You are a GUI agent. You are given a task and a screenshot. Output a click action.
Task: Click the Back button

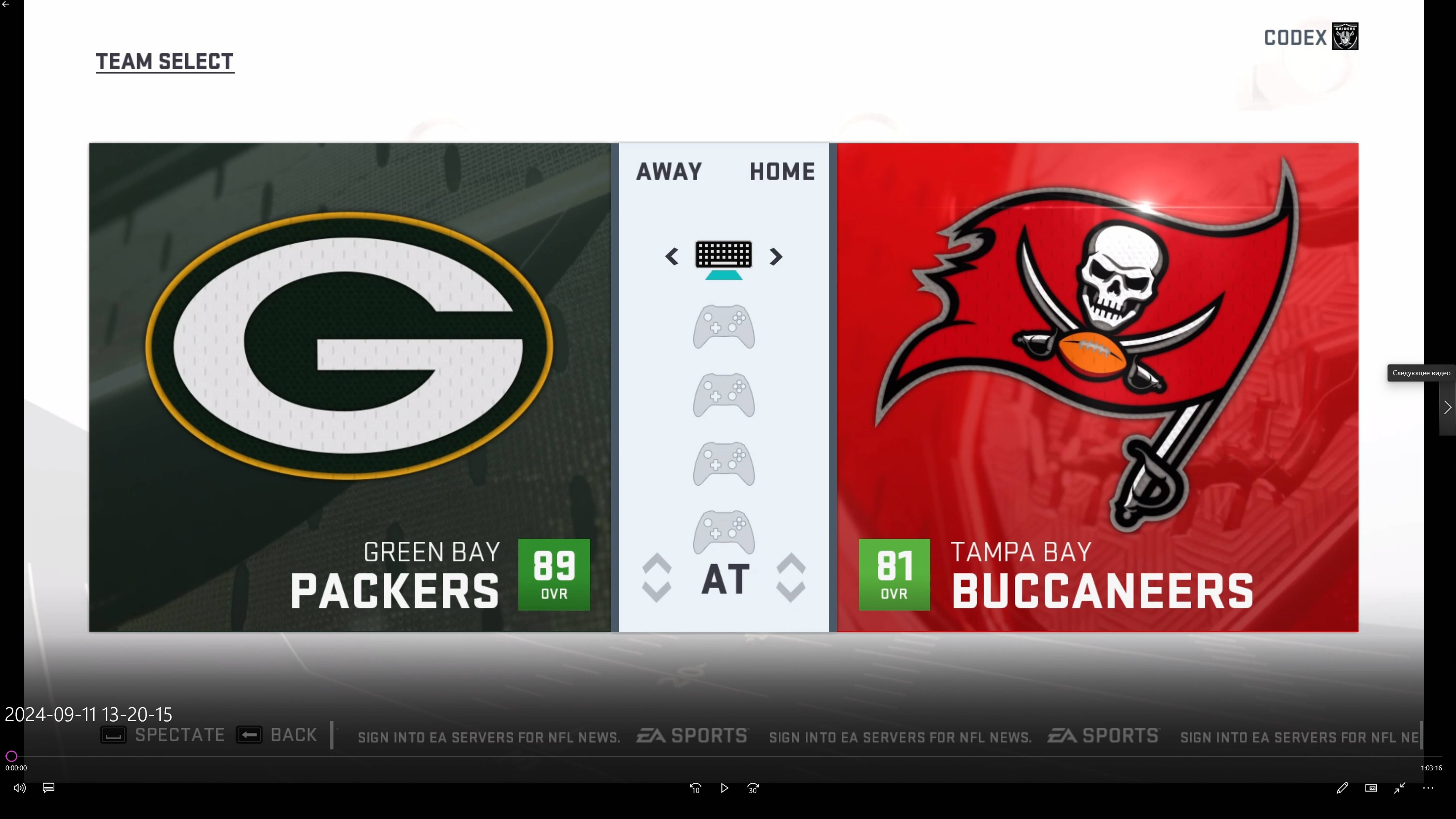(277, 735)
